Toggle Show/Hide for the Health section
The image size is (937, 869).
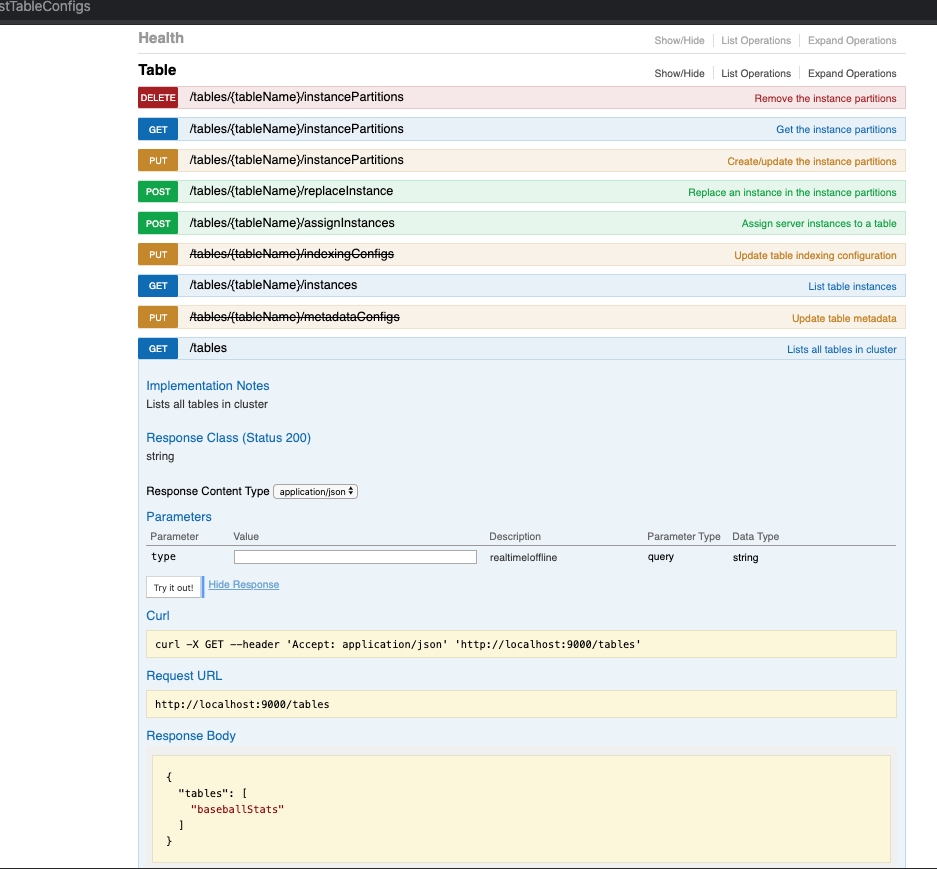pos(679,41)
